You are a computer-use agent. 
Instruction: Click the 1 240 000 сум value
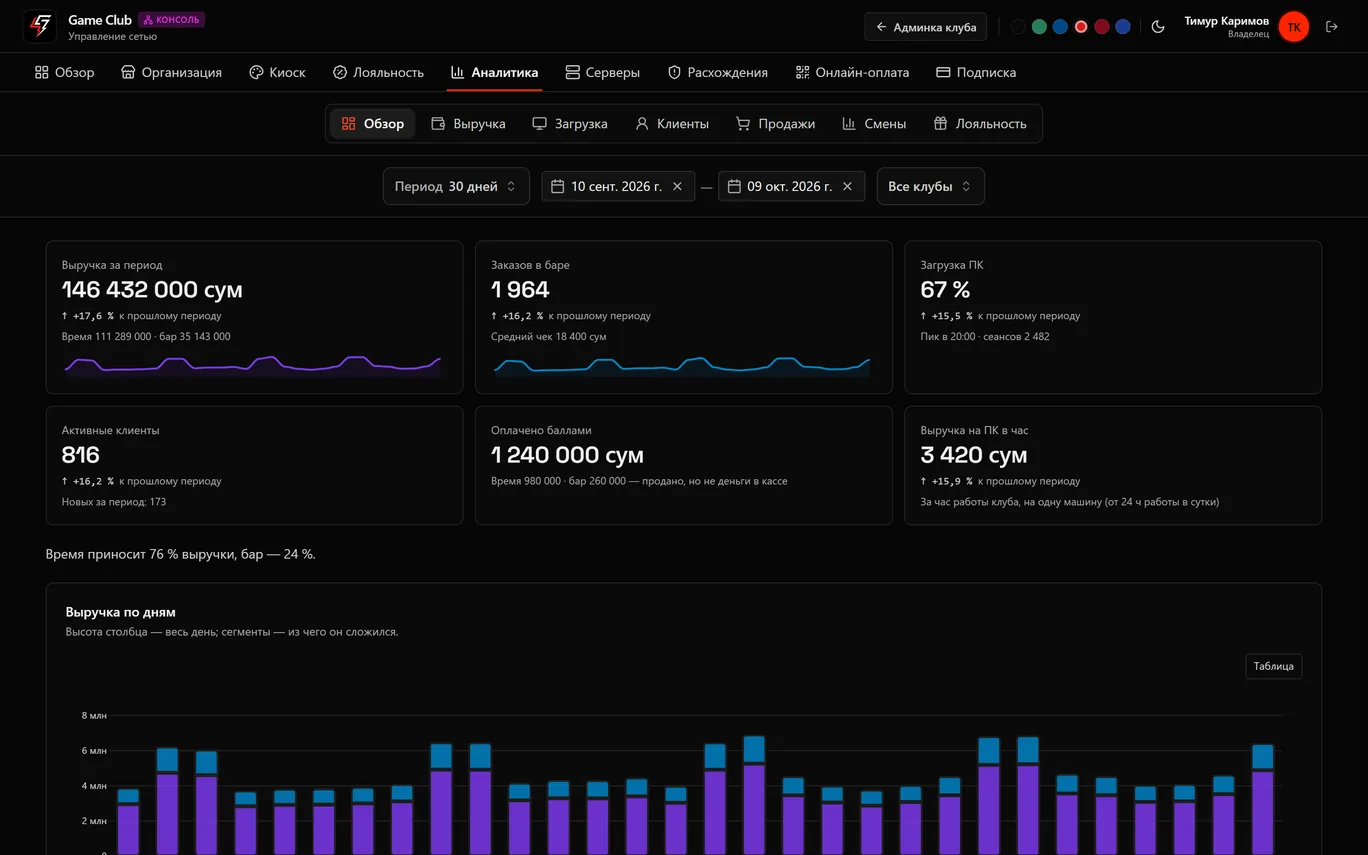567,455
